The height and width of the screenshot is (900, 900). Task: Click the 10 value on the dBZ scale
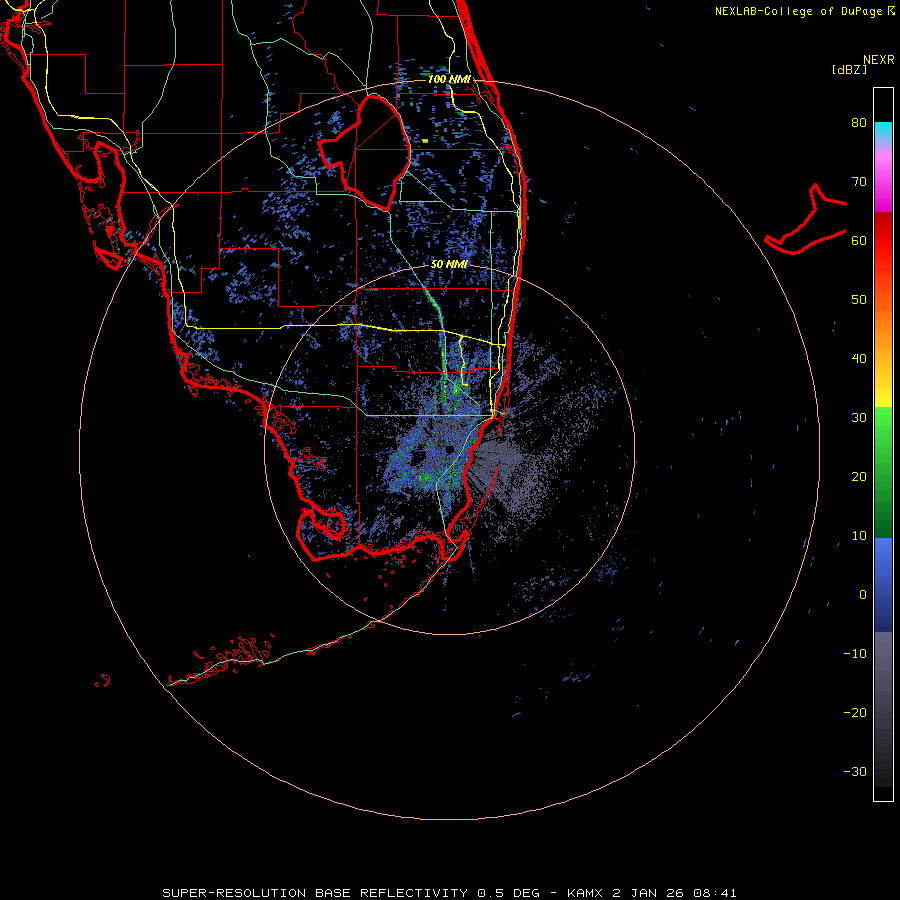(859, 536)
